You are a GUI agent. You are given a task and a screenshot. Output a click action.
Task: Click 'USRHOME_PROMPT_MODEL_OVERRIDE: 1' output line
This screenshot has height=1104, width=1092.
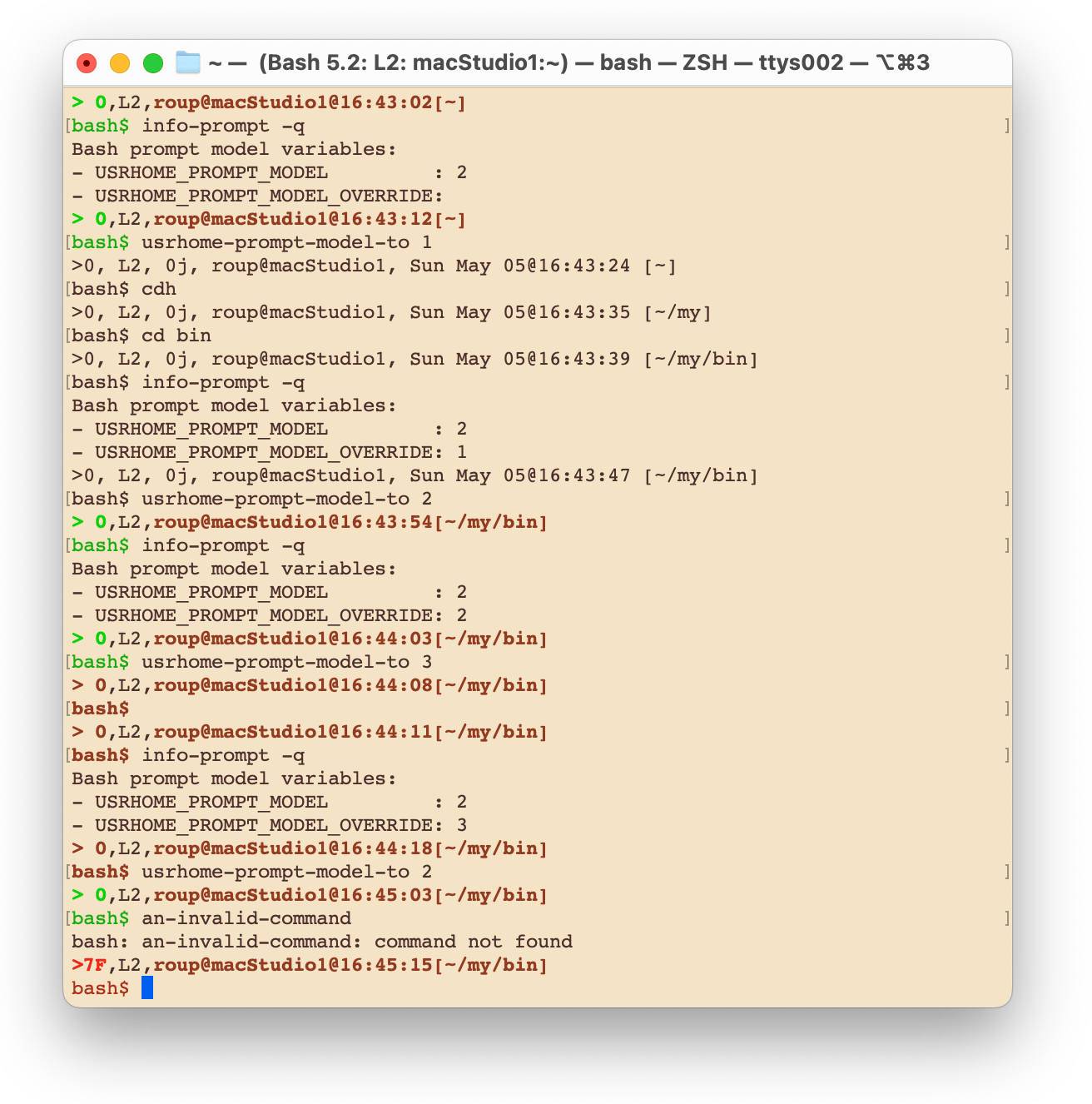[269, 452]
